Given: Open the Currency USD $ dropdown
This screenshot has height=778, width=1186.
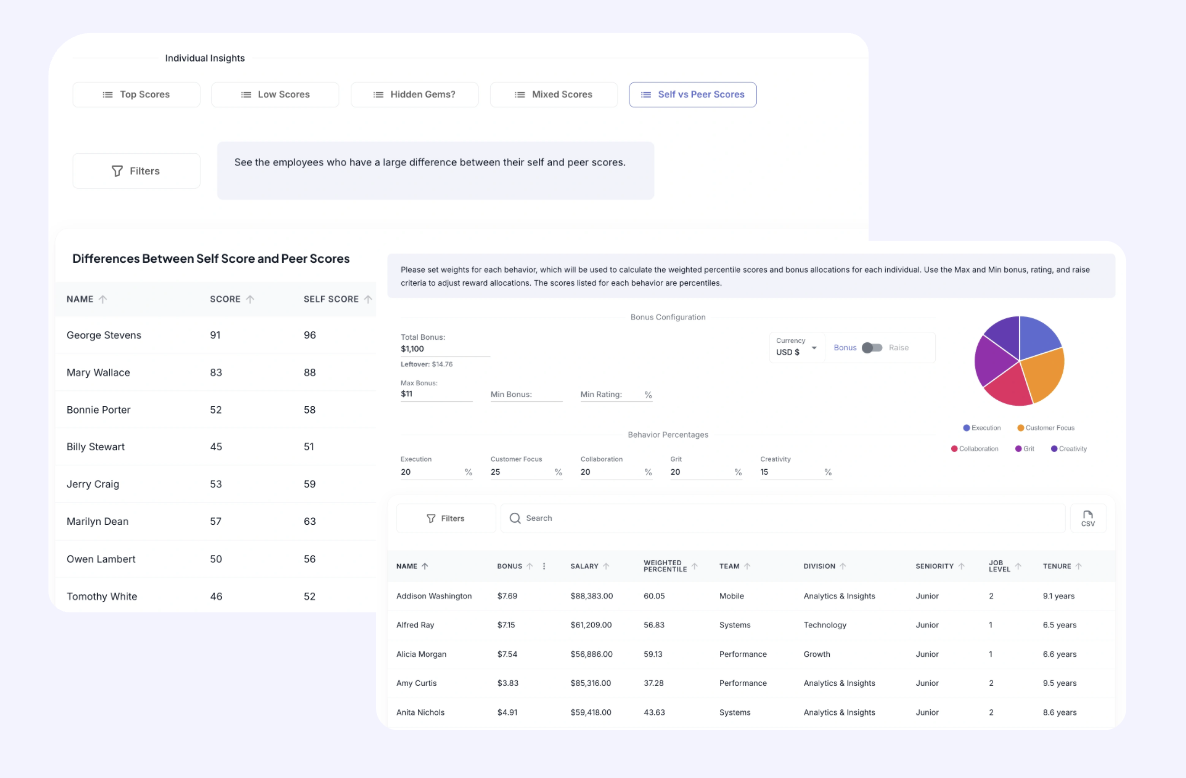Looking at the screenshot, I should point(797,348).
